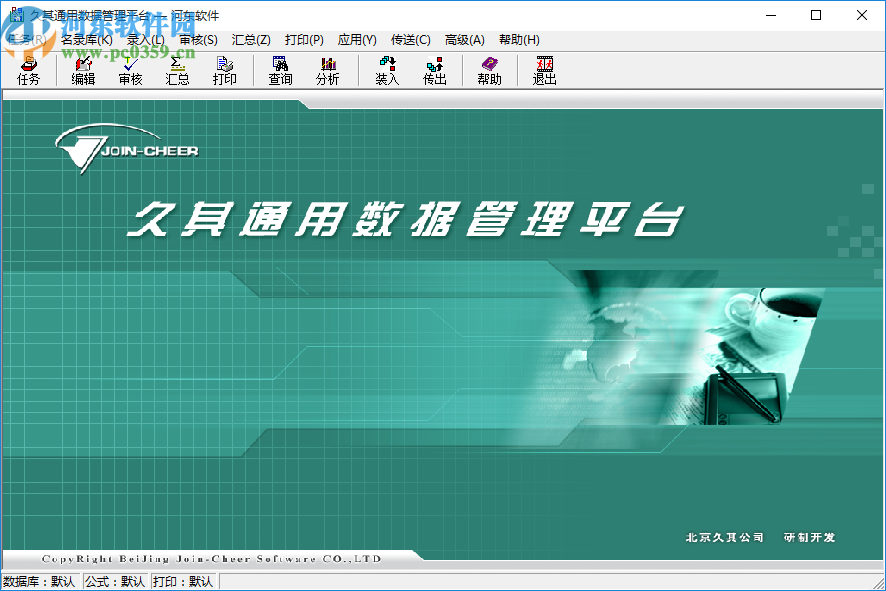Open the 录入(L) menu
The height and width of the screenshot is (591, 886).
tap(145, 40)
